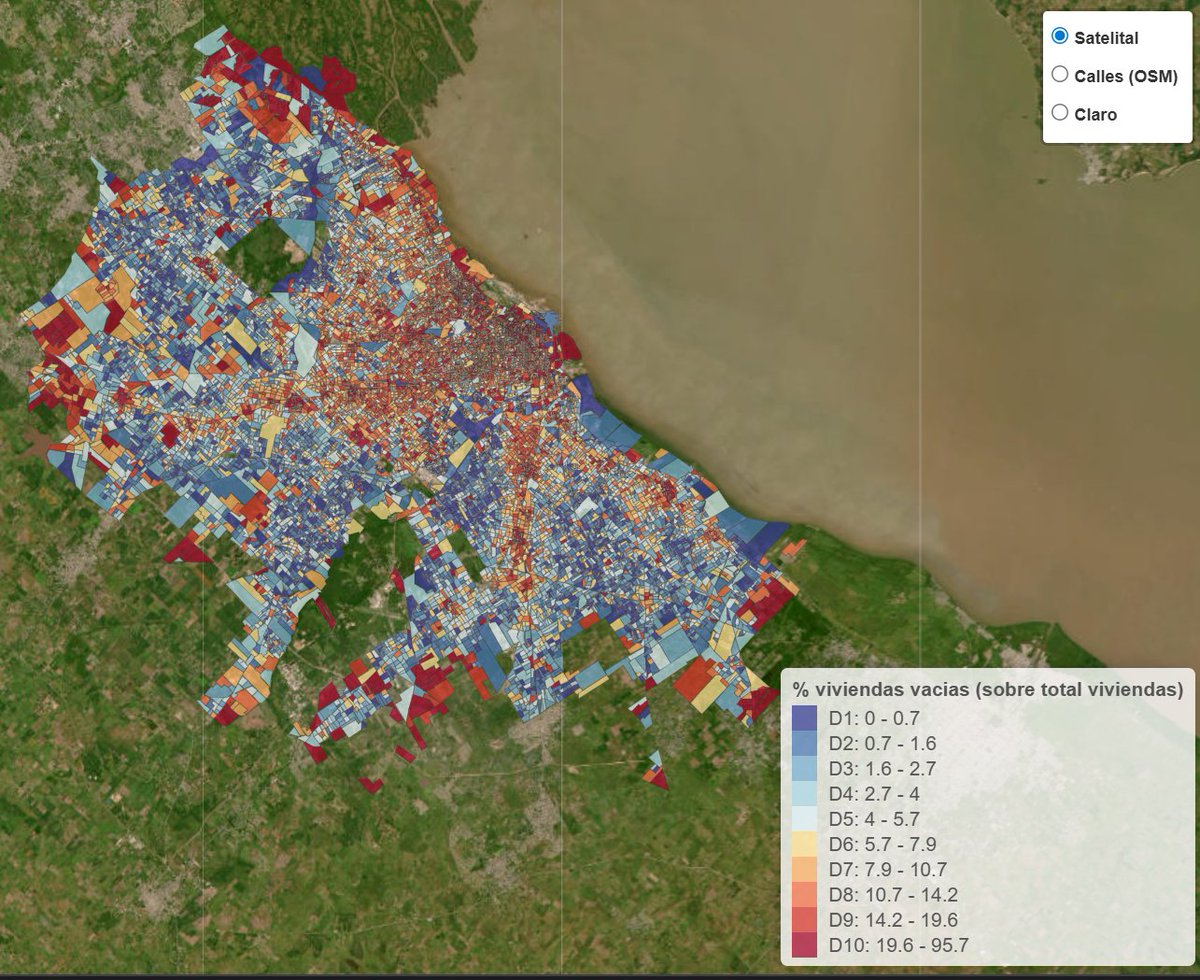This screenshot has height=980, width=1200.
Task: Click the D6 yellow legend swatch
Action: (804, 844)
